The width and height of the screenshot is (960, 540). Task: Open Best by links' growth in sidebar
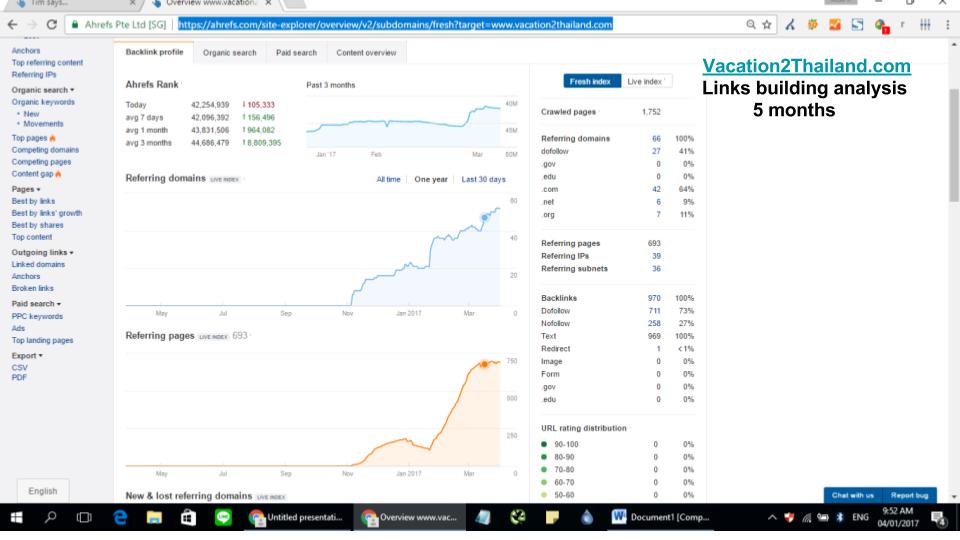point(47,213)
